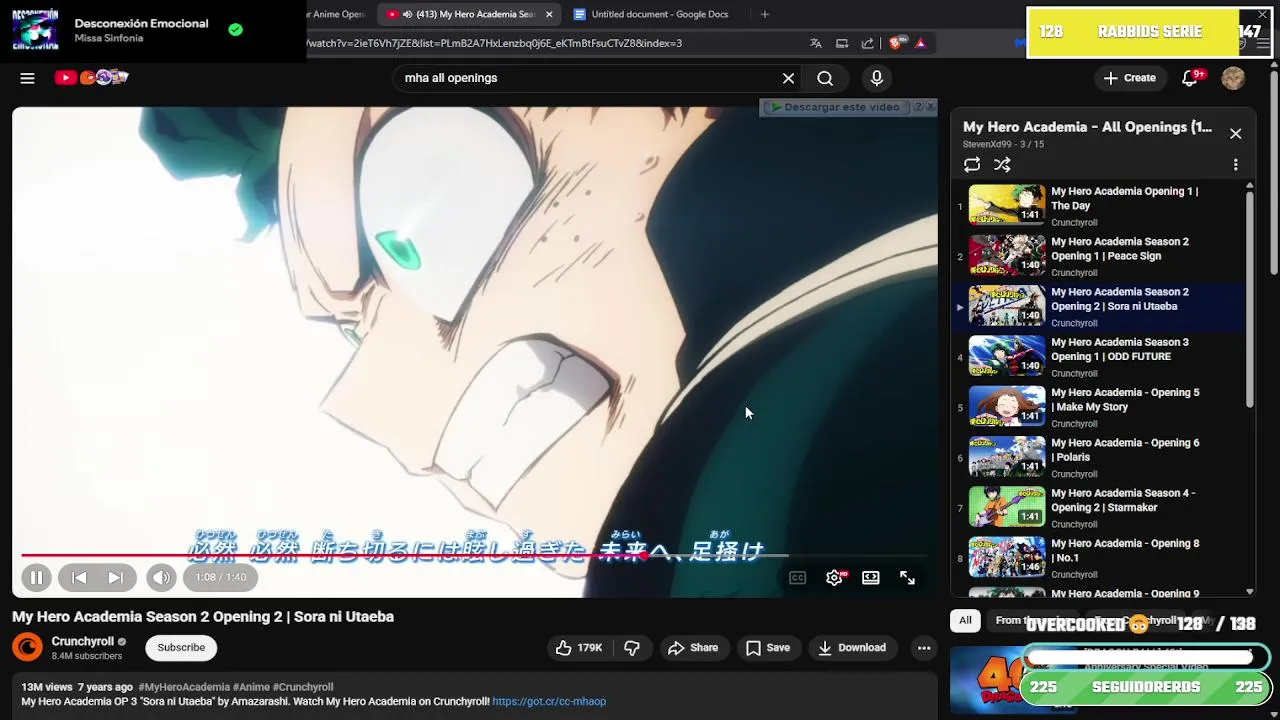Click the address bar URL
This screenshot has width=1280, height=720.
(x=494, y=43)
